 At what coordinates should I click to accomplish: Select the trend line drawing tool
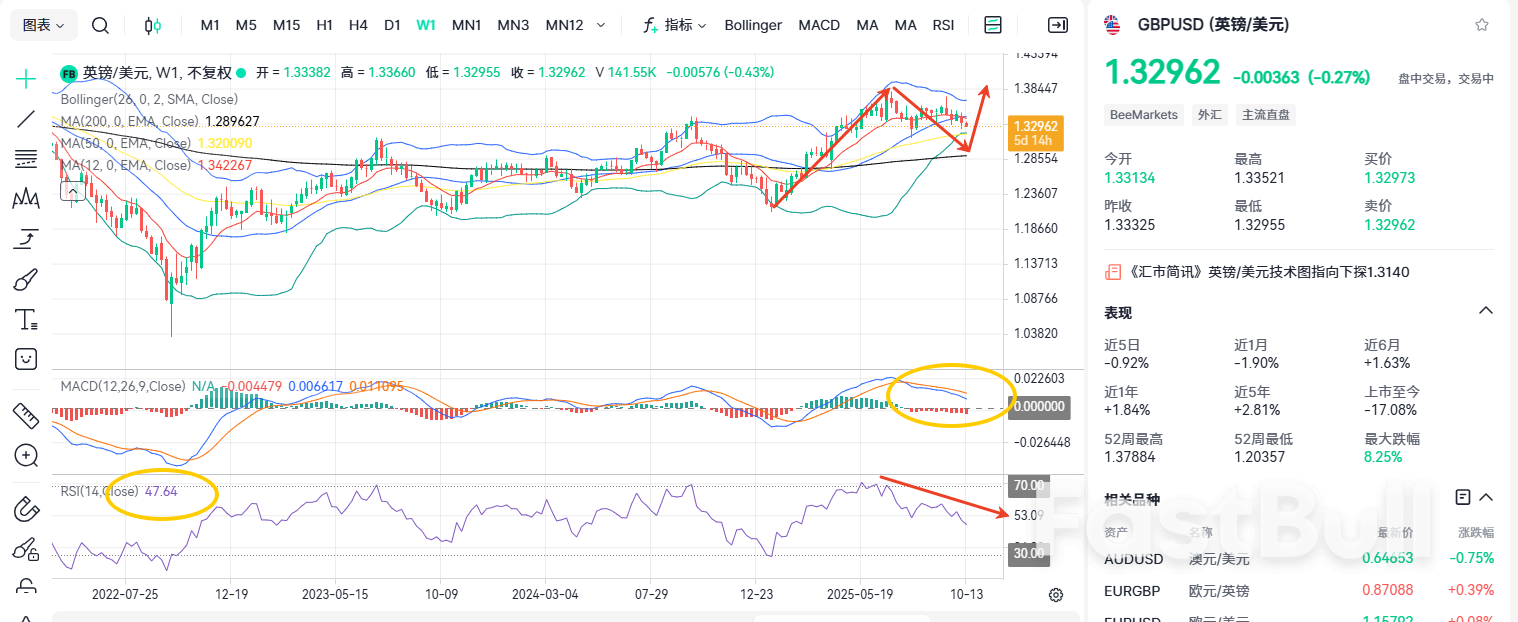pyautogui.click(x=25, y=118)
